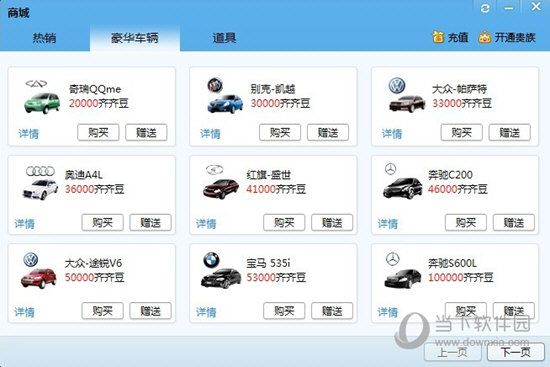Click the Mercedes logo on 奔驰C200 card
Screen dimensions: 550x367
click(390, 169)
